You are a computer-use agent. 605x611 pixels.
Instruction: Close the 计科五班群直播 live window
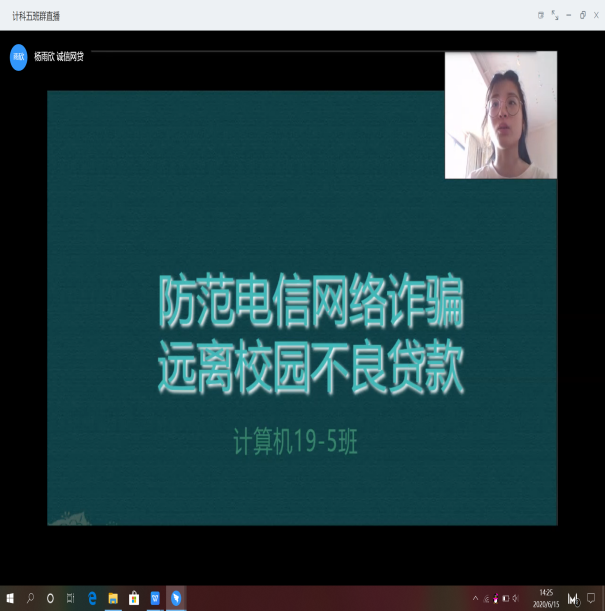coord(596,15)
